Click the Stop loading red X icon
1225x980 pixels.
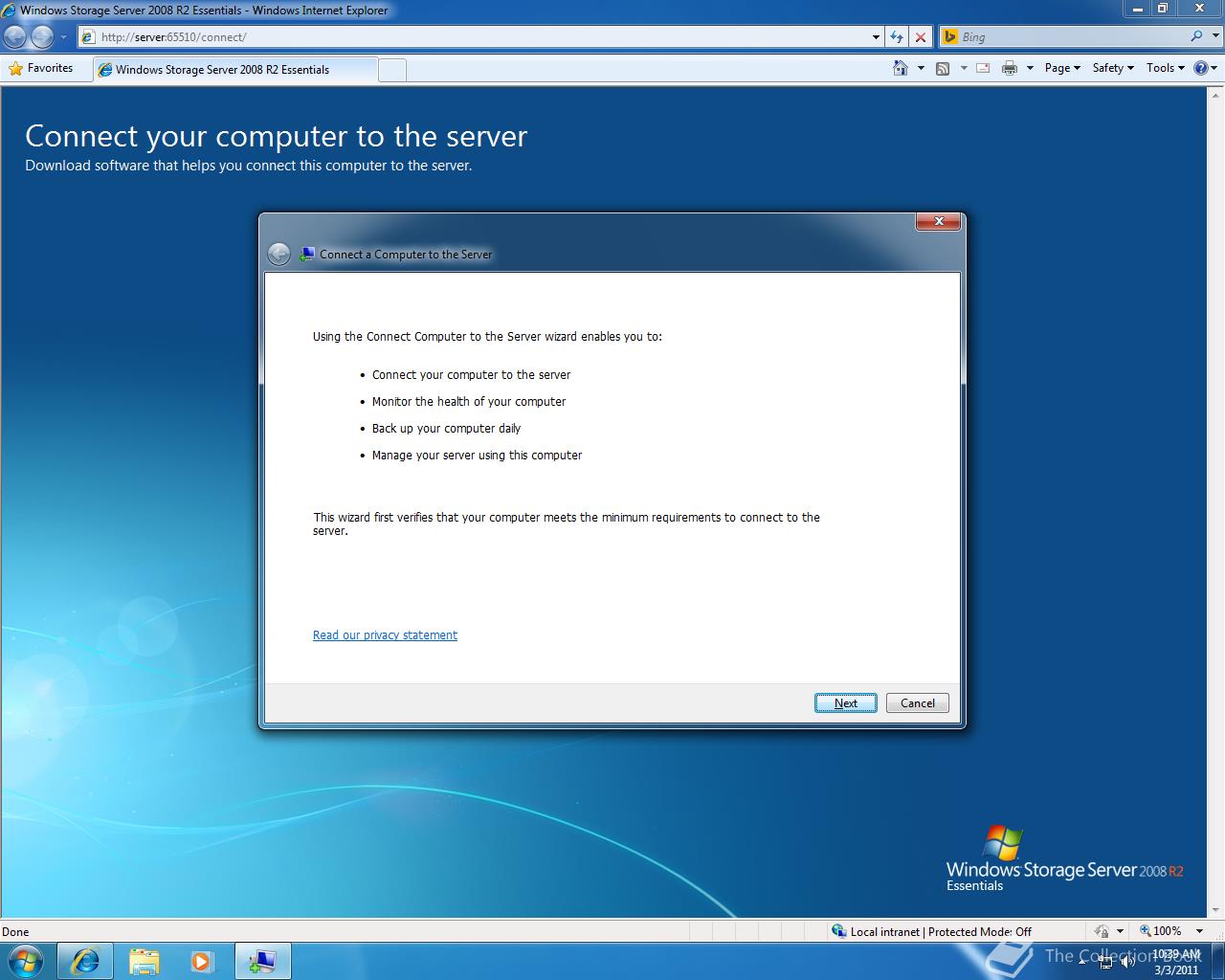coord(921,36)
